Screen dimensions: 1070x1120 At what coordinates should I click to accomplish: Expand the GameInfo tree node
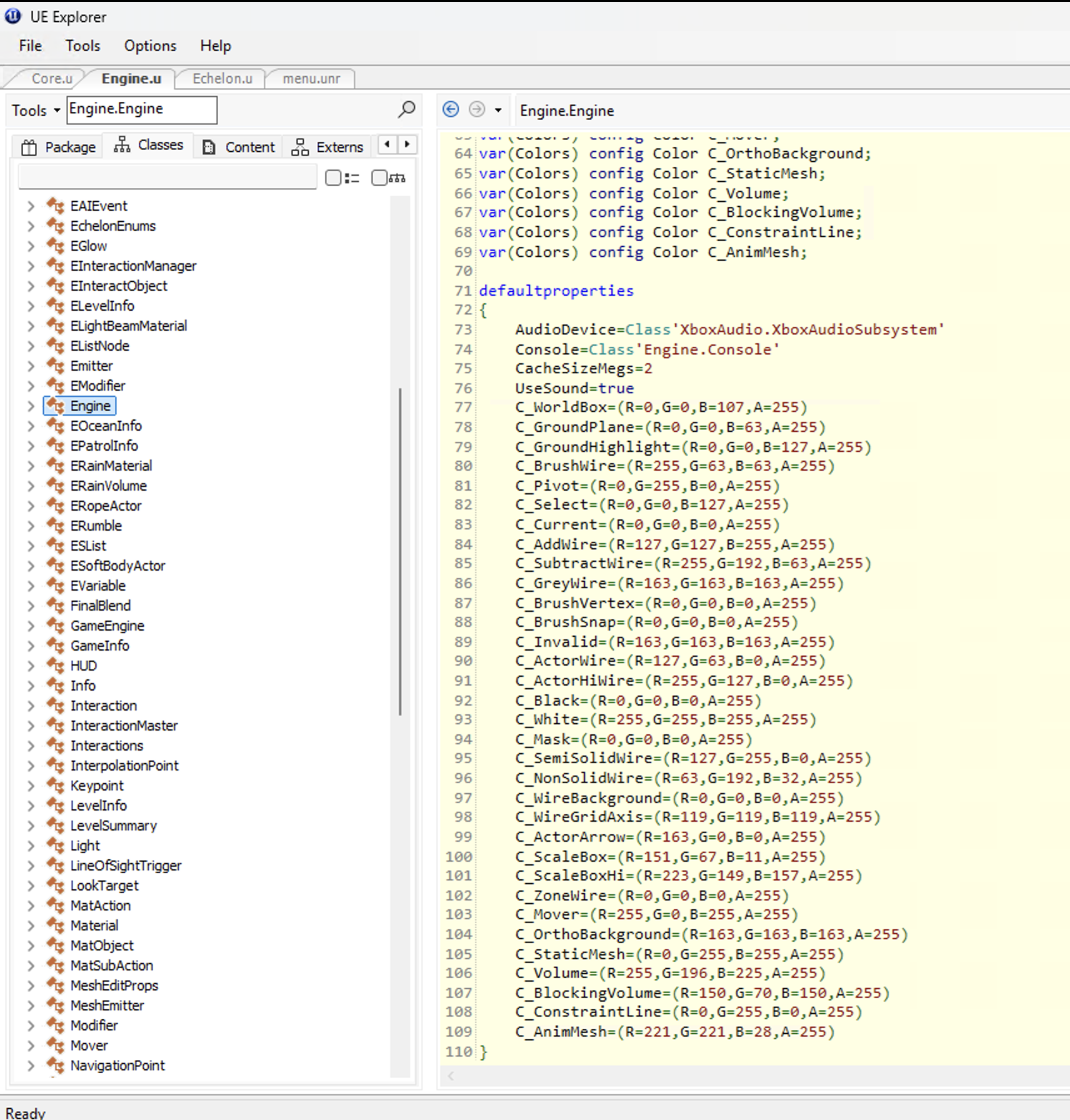click(x=30, y=646)
